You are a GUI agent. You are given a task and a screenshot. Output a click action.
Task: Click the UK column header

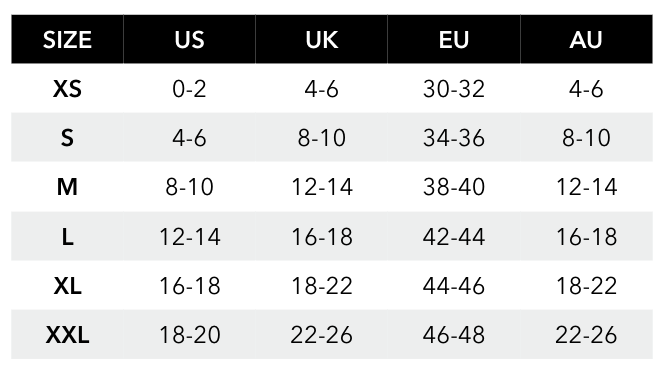click(x=322, y=40)
